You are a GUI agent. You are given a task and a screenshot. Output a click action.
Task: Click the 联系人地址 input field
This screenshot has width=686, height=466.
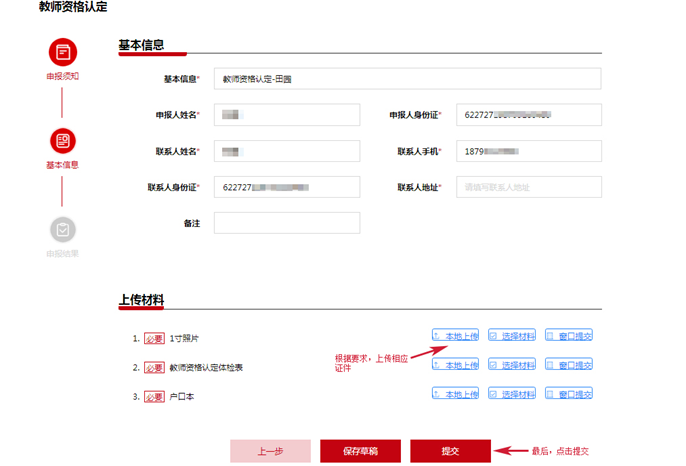[x=528, y=187]
